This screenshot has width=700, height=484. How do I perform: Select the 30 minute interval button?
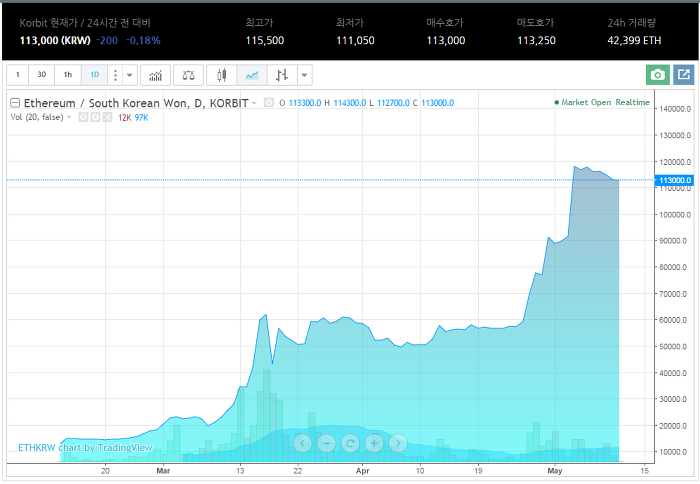[42, 75]
